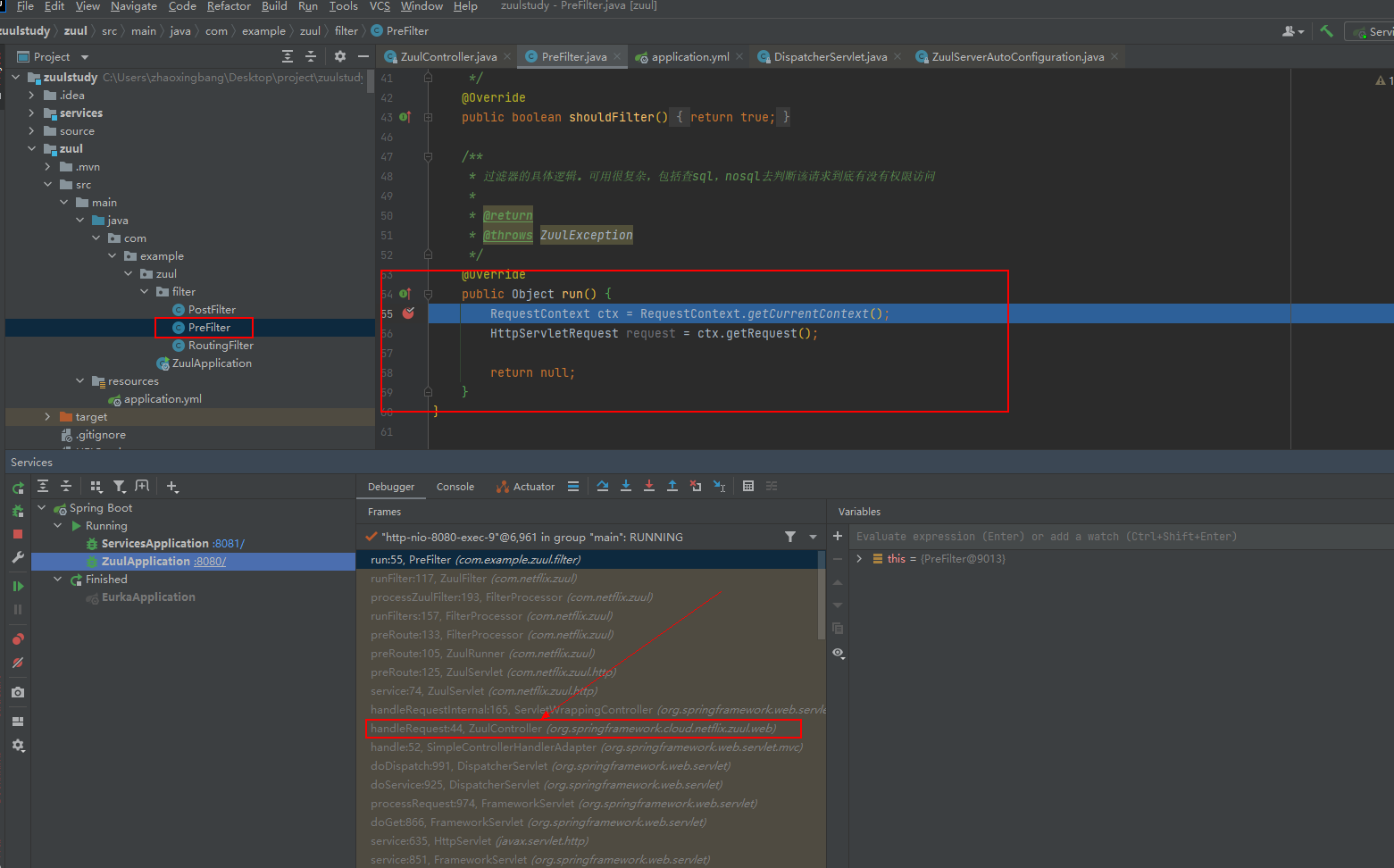Collapse all in Services toolbar
1394x868 pixels.
coord(66,486)
